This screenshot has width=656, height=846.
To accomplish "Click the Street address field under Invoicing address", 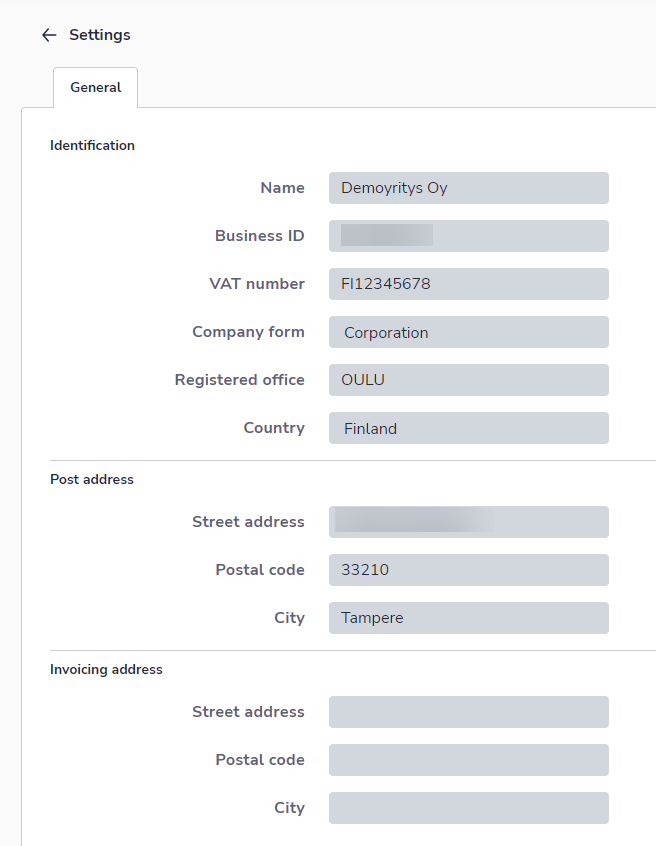I will 468,712.
